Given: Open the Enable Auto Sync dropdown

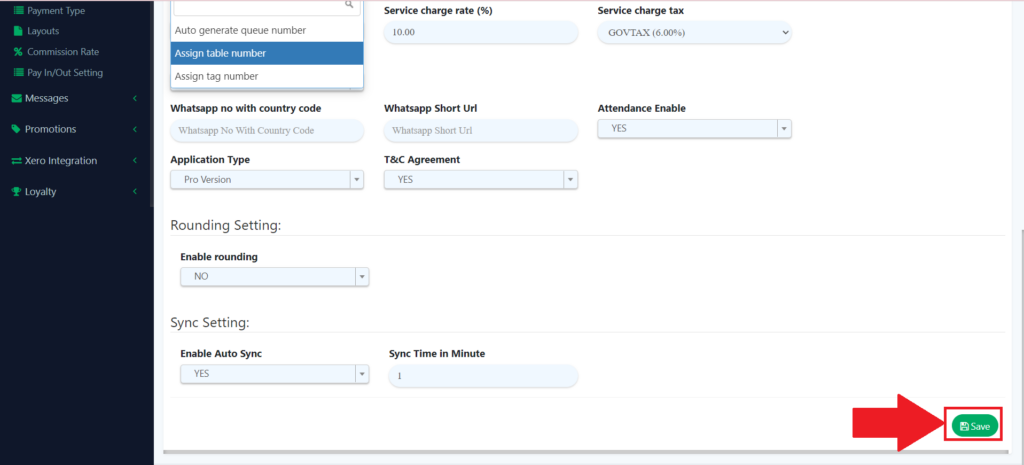Looking at the screenshot, I should (274, 374).
